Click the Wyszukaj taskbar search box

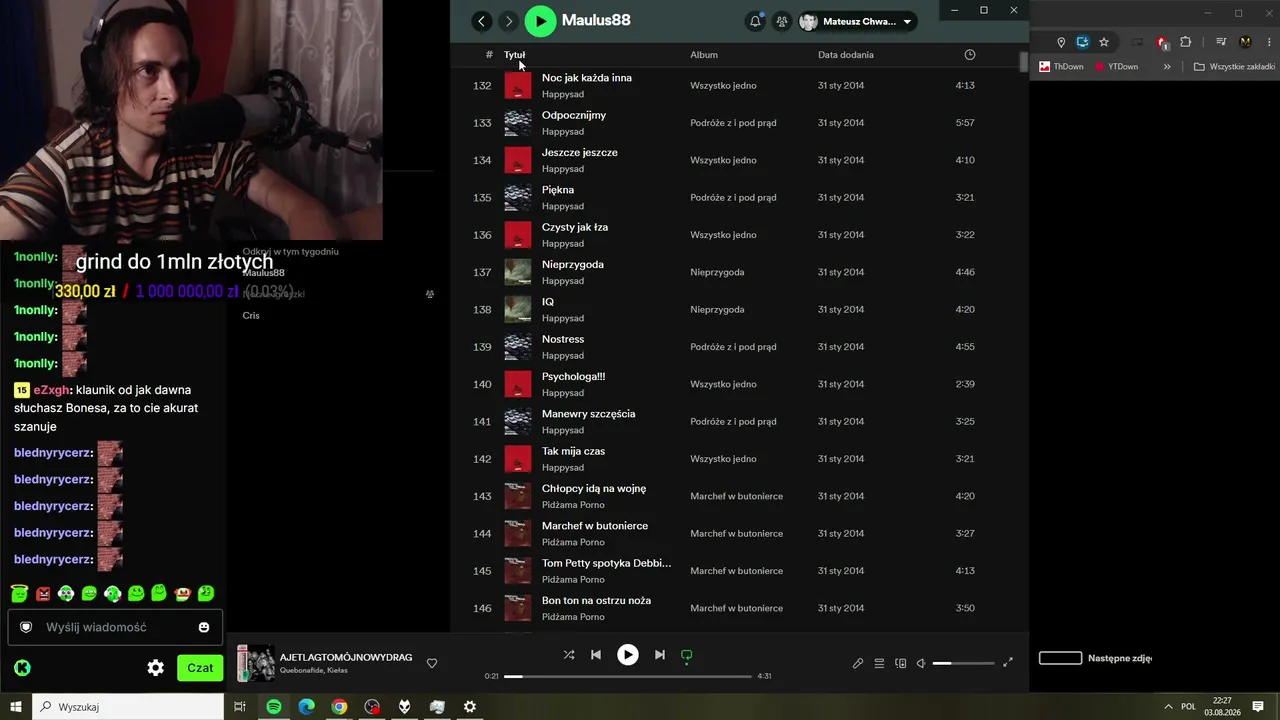pos(128,707)
